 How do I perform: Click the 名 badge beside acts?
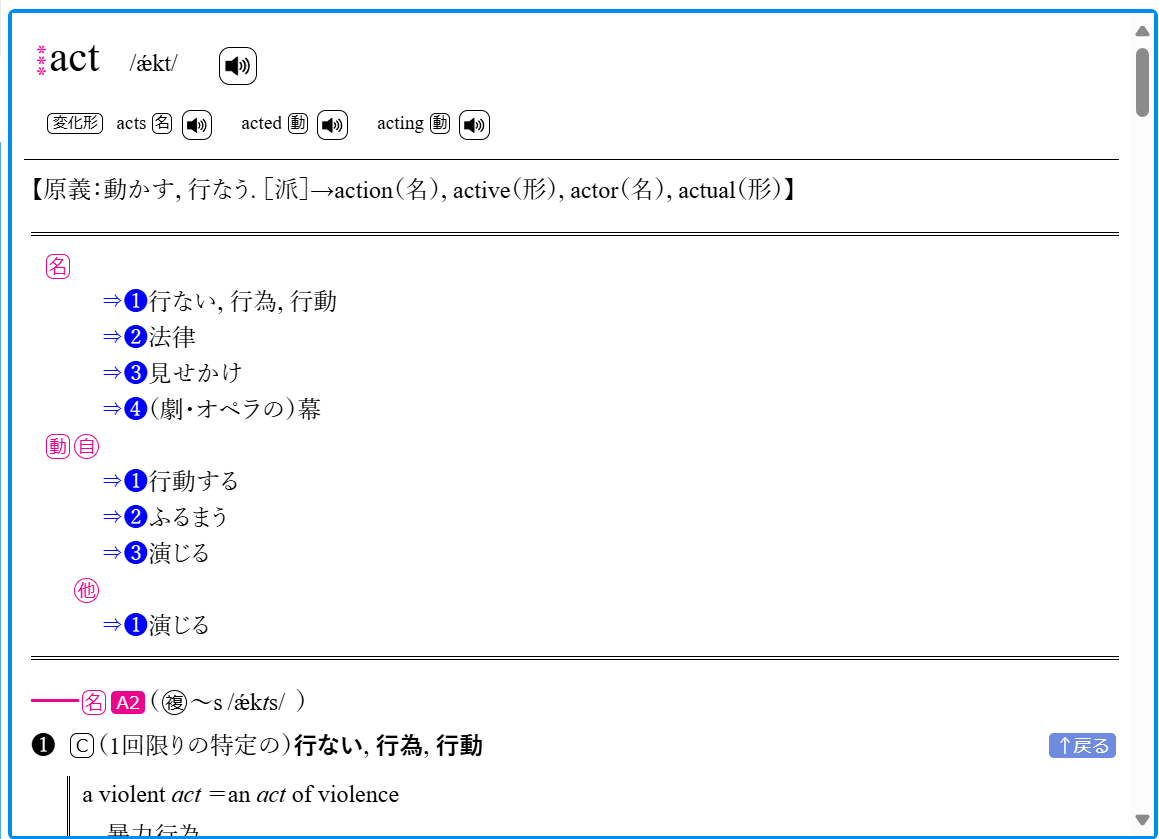click(x=162, y=123)
